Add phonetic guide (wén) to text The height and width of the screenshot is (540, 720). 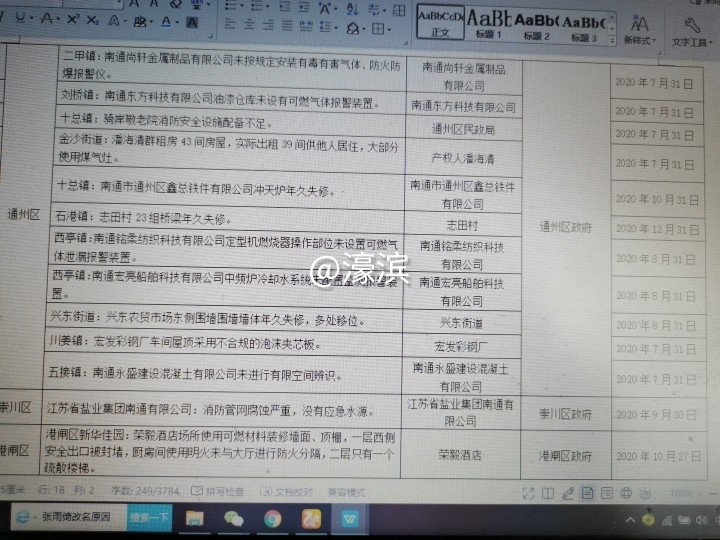click(197, 4)
